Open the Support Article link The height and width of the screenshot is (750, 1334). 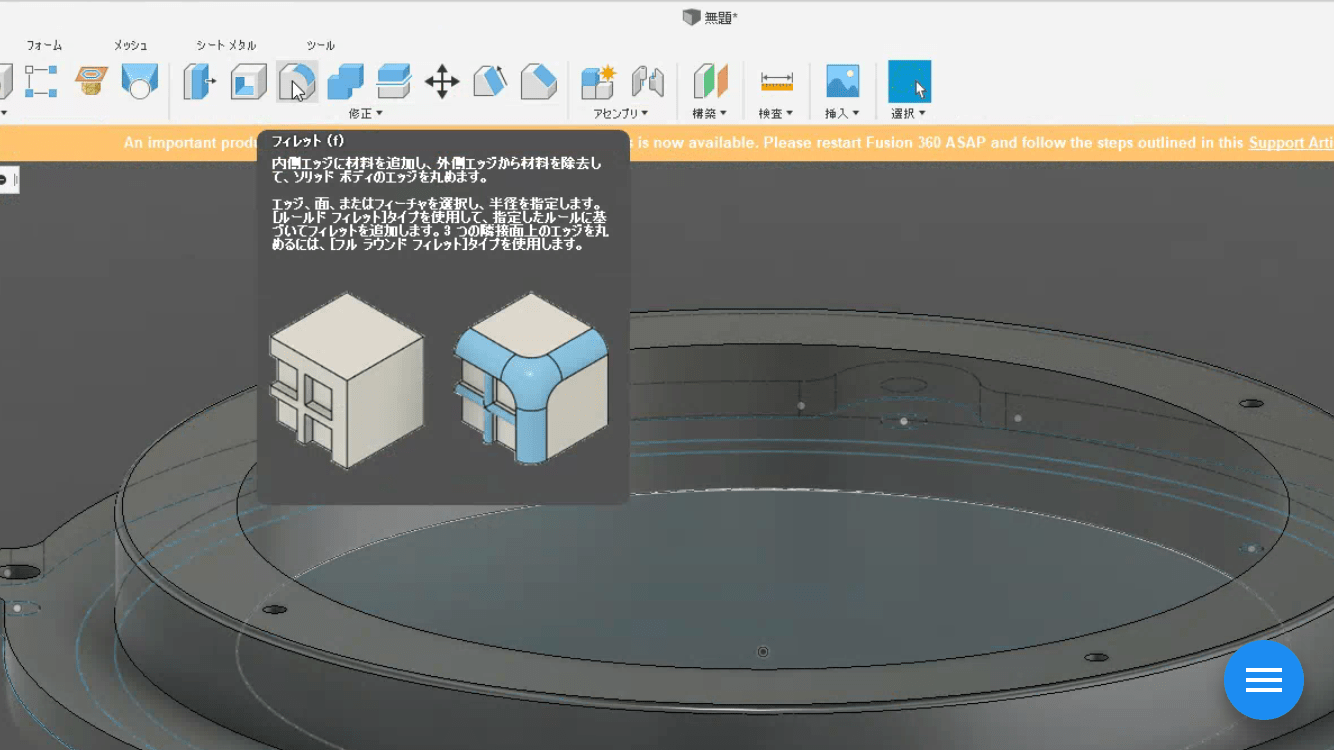(1292, 143)
